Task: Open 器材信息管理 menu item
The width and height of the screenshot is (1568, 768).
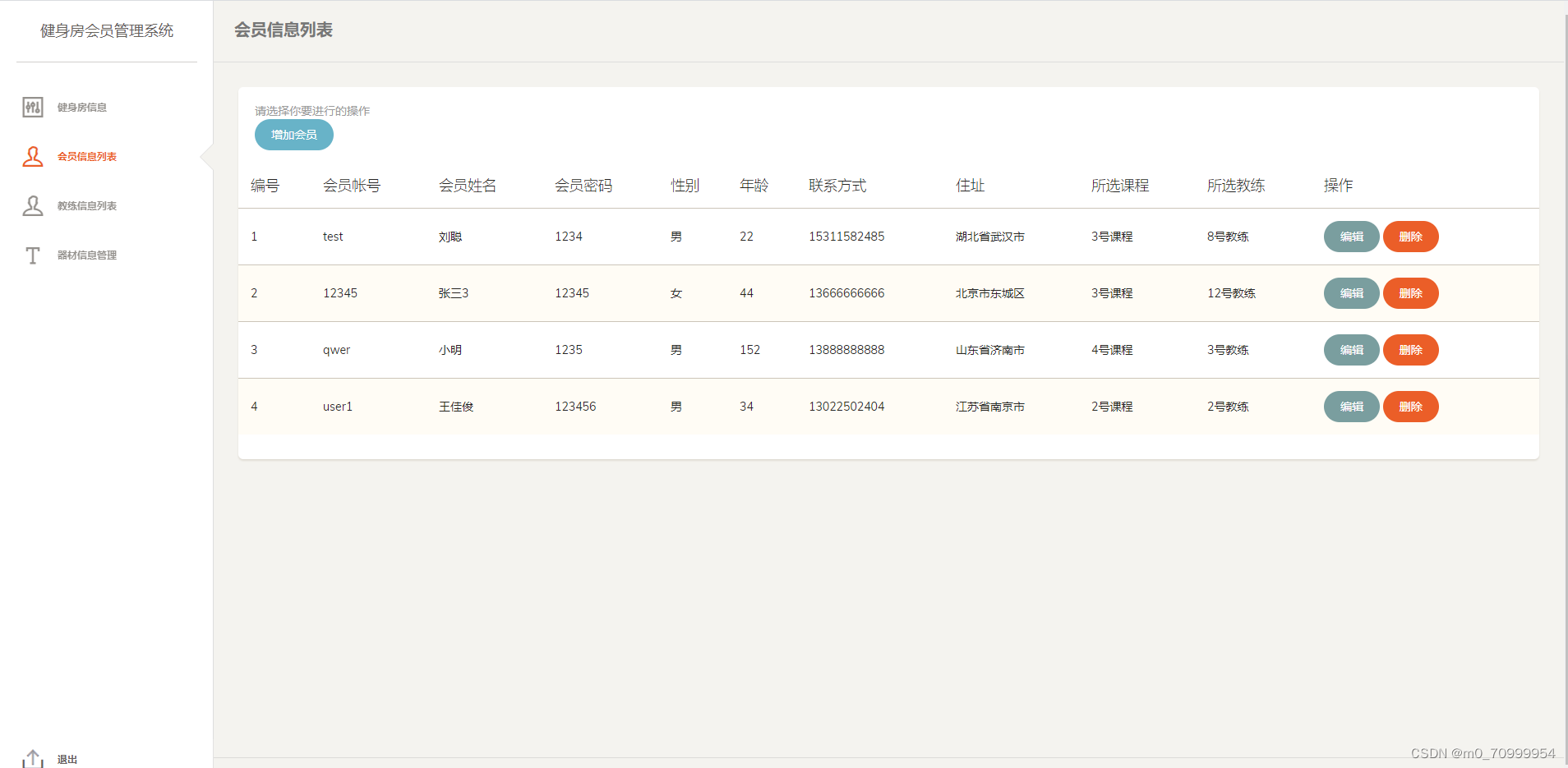Action: (x=87, y=255)
